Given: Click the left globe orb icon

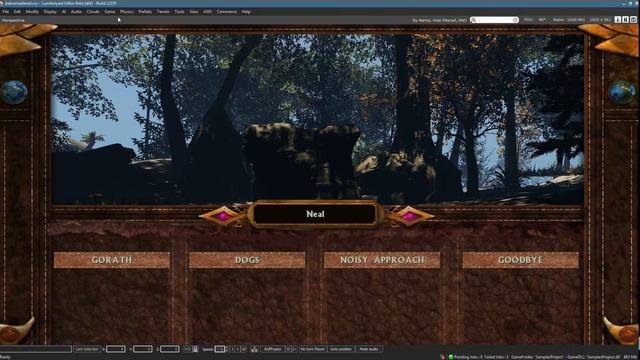Looking at the screenshot, I should click(14, 92).
